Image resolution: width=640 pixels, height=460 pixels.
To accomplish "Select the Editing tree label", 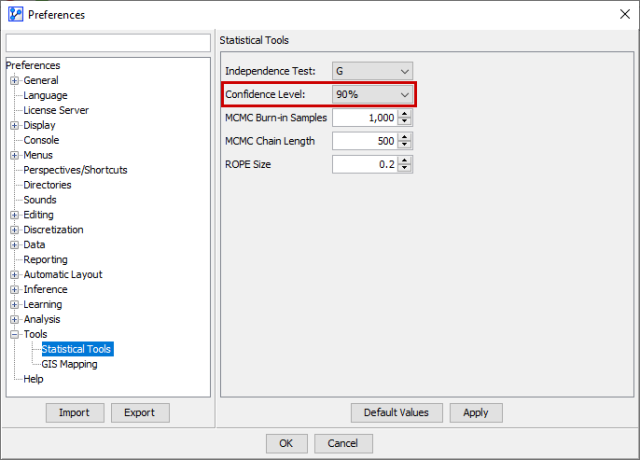I will (38, 215).
